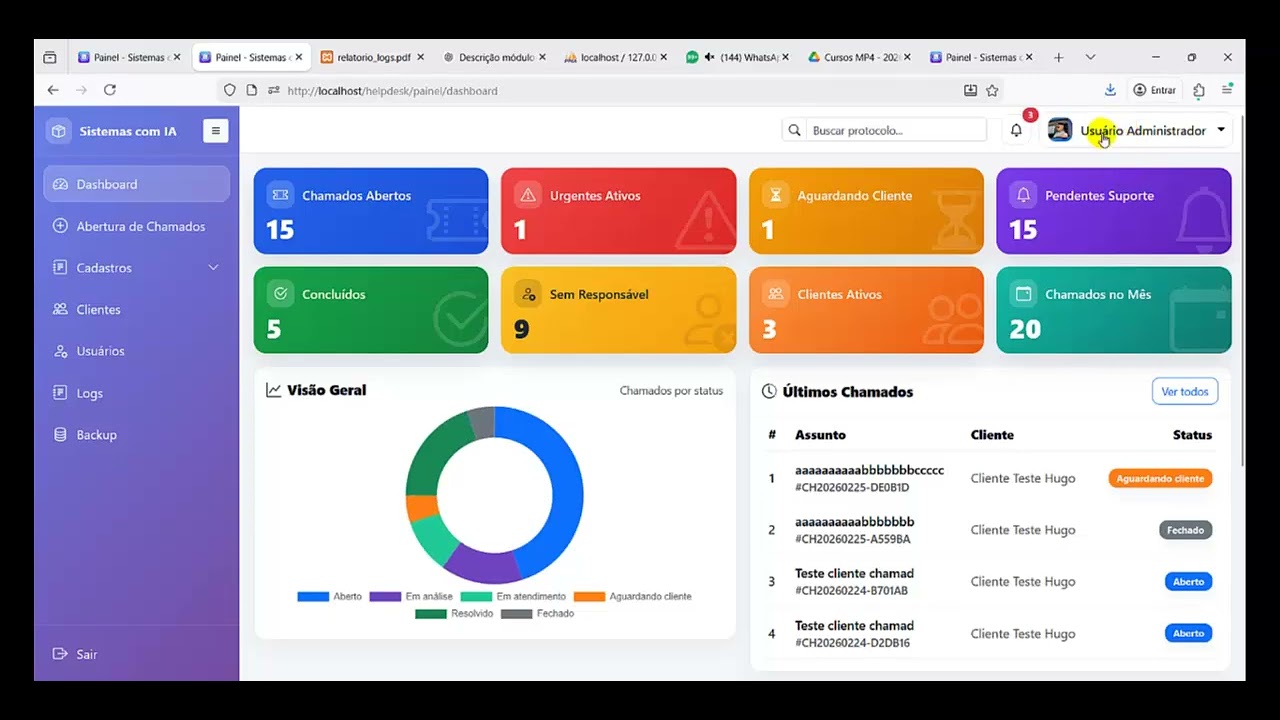Toggle the Aberto legend swatch
Image resolution: width=1280 pixels, height=720 pixels.
point(313,597)
